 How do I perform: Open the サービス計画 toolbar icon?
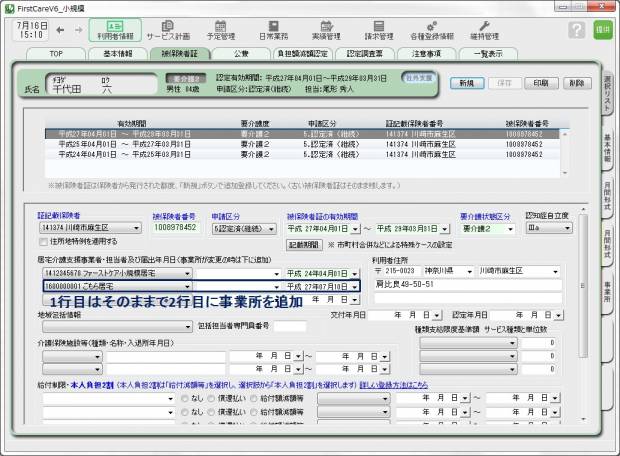pos(171,29)
